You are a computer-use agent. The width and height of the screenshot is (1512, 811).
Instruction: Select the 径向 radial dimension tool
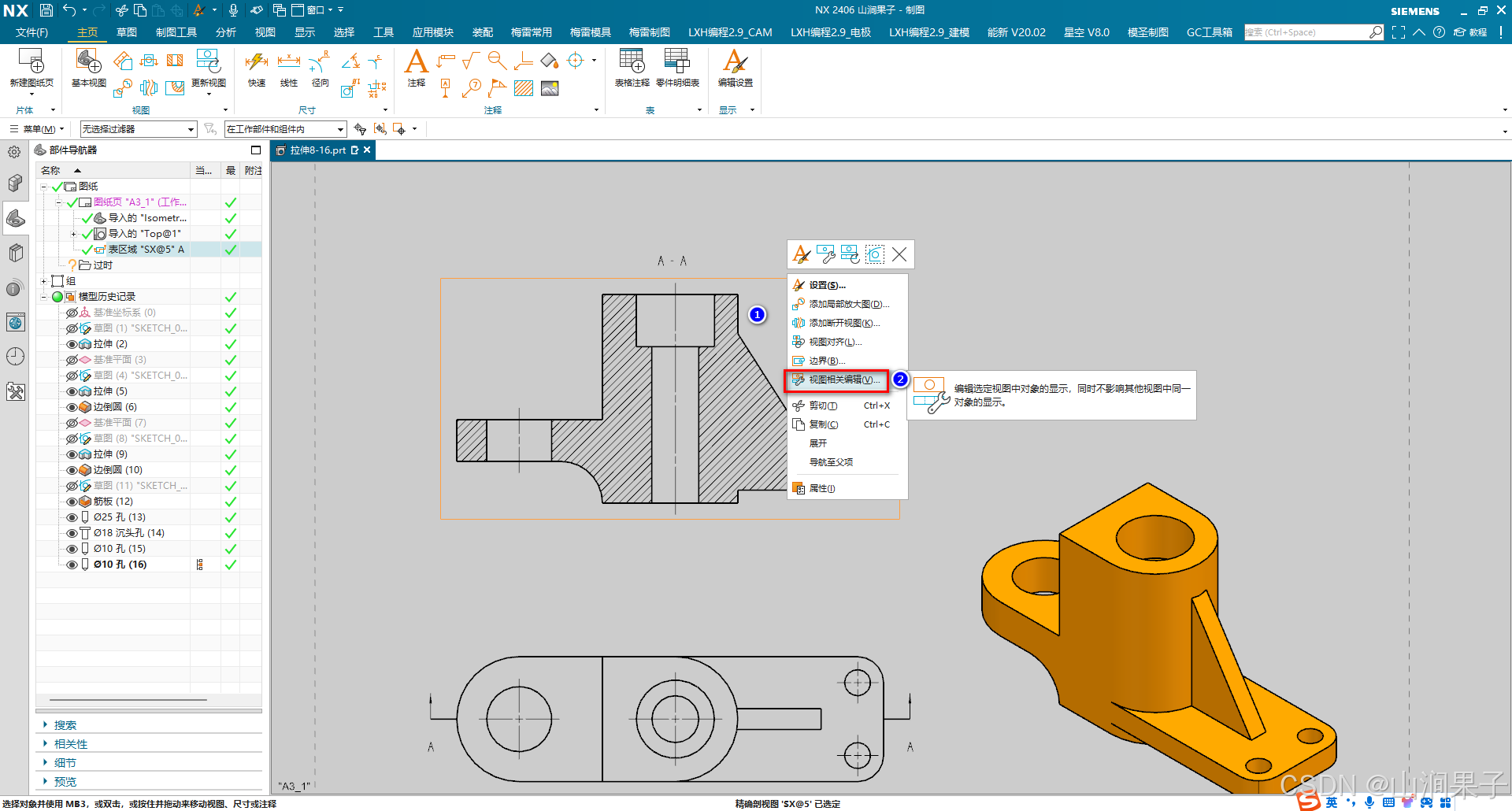pyautogui.click(x=320, y=61)
